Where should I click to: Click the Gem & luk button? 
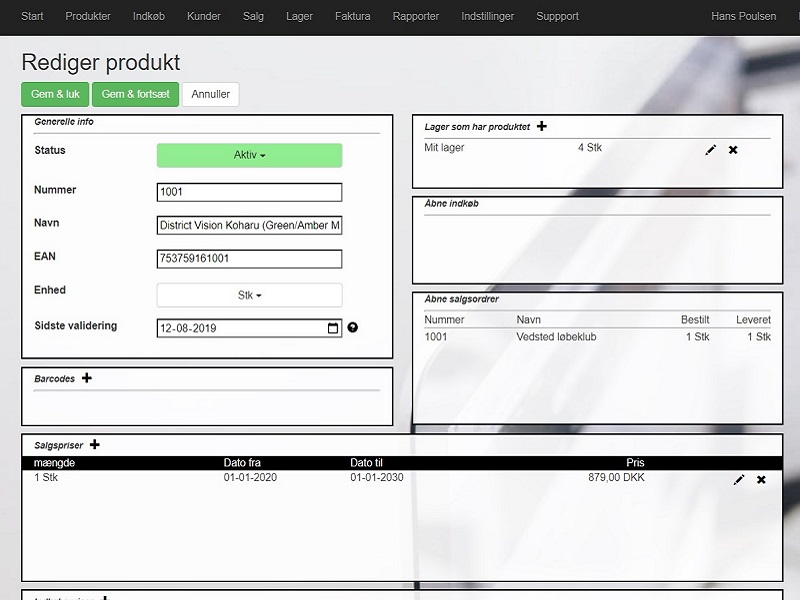55,94
